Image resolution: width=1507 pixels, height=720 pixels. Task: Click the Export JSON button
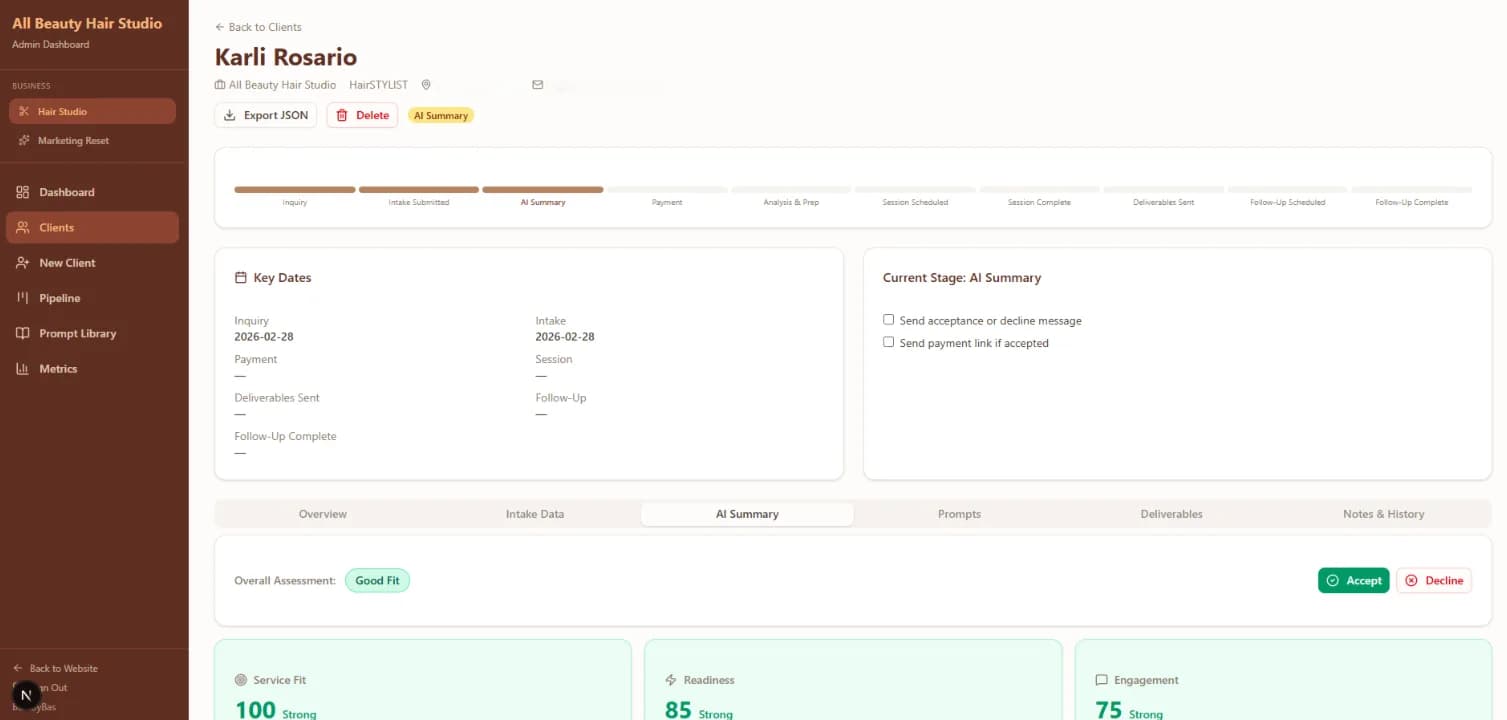click(x=266, y=115)
